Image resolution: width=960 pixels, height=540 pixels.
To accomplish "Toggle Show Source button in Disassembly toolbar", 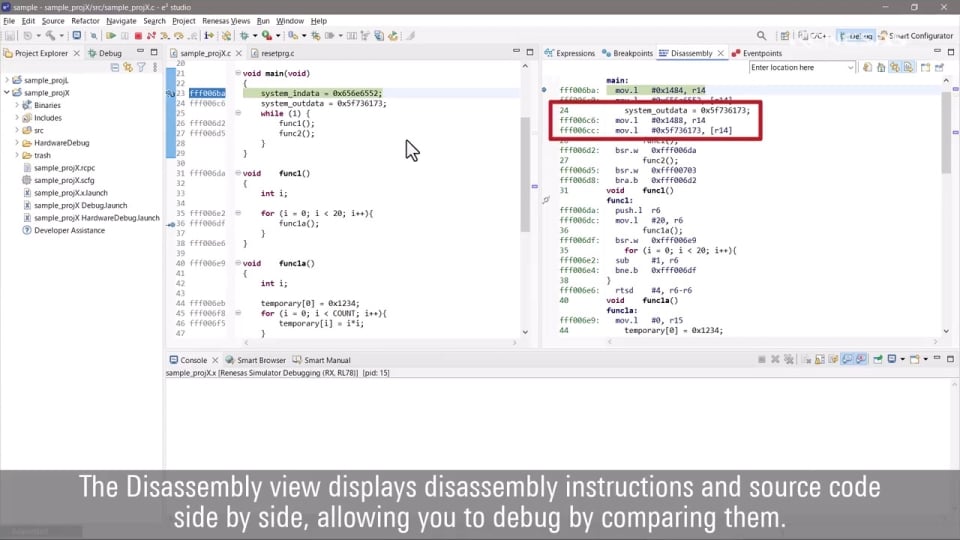I will [906, 68].
